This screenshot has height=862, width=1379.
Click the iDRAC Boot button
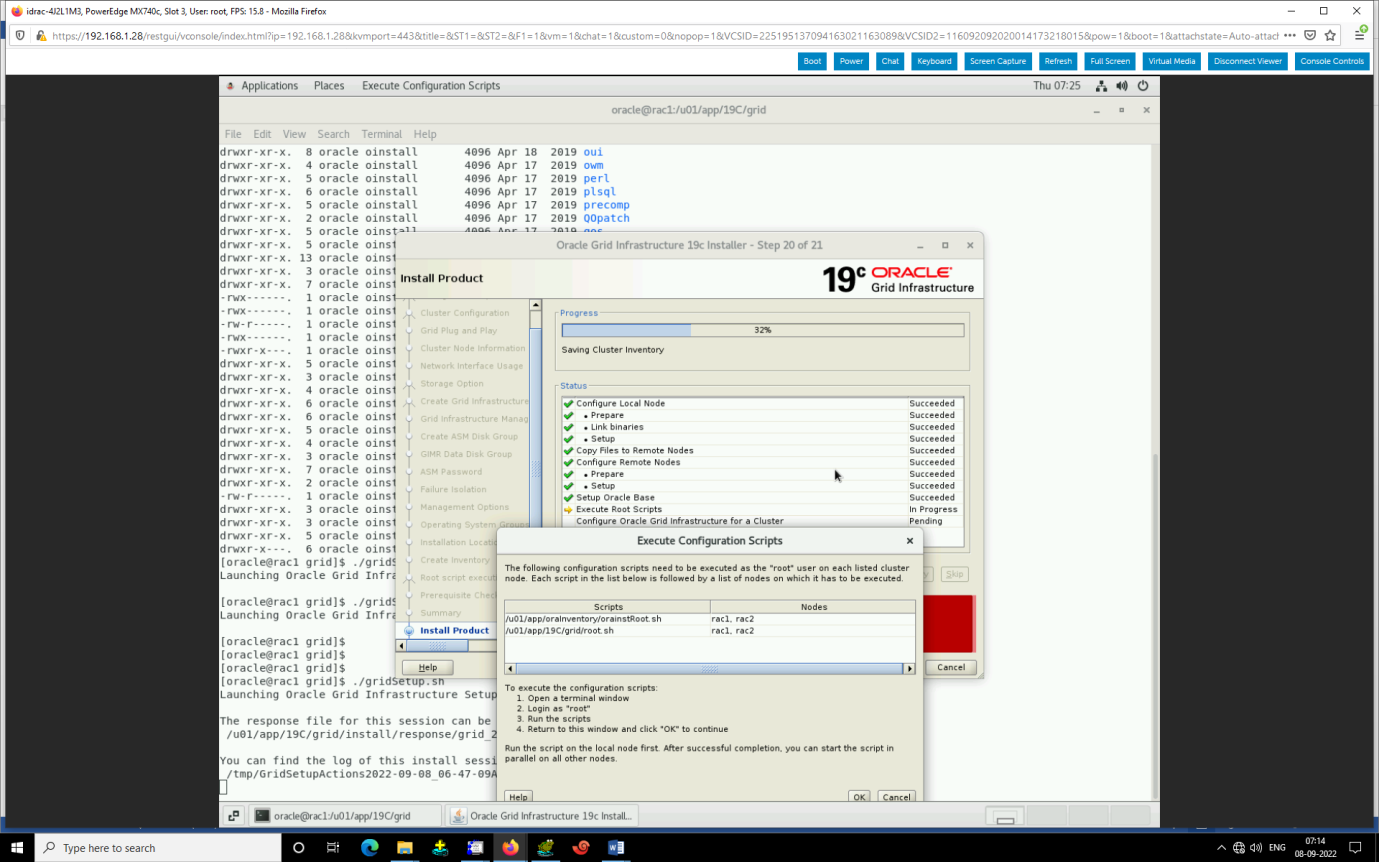pyautogui.click(x=812, y=61)
